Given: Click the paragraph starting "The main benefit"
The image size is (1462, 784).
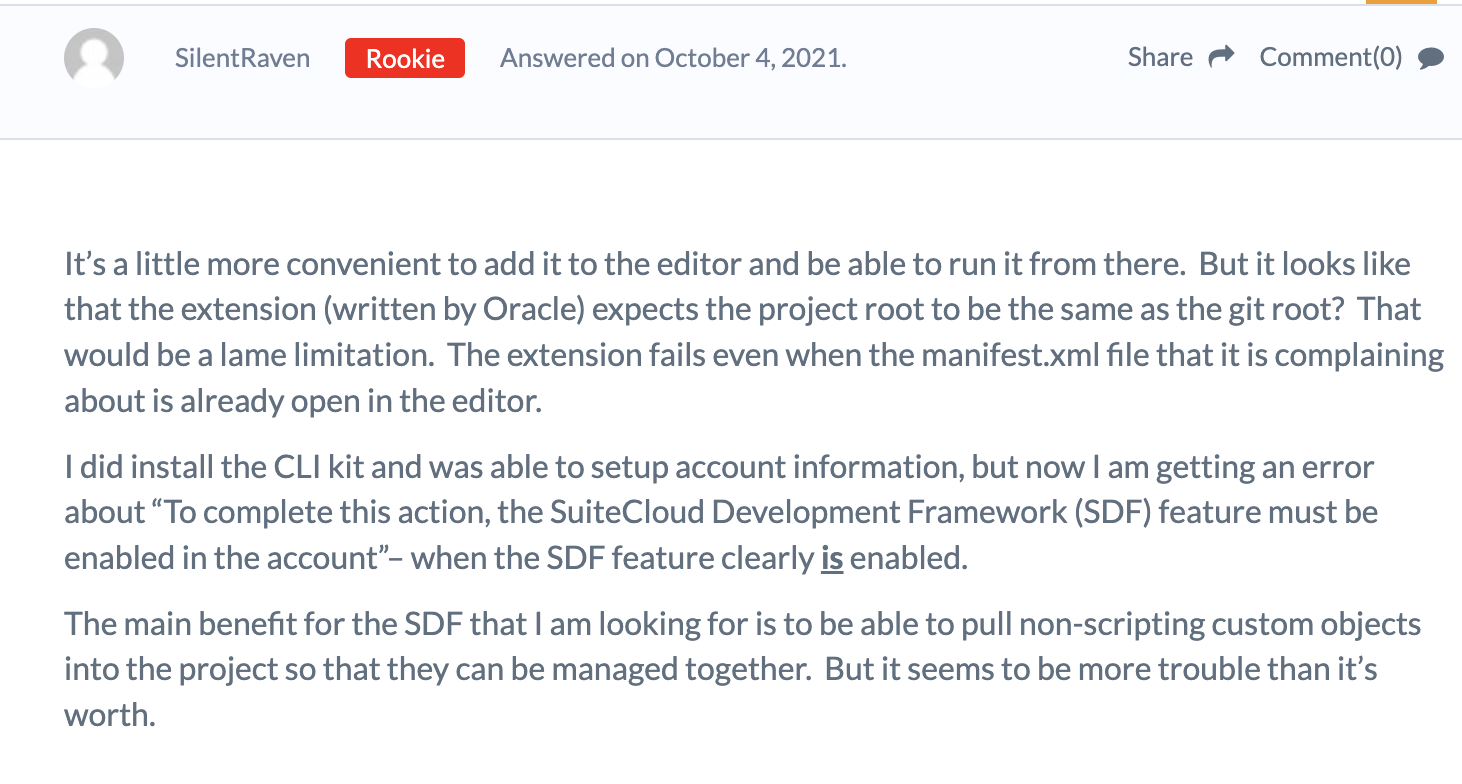Looking at the screenshot, I should [x=743, y=669].
